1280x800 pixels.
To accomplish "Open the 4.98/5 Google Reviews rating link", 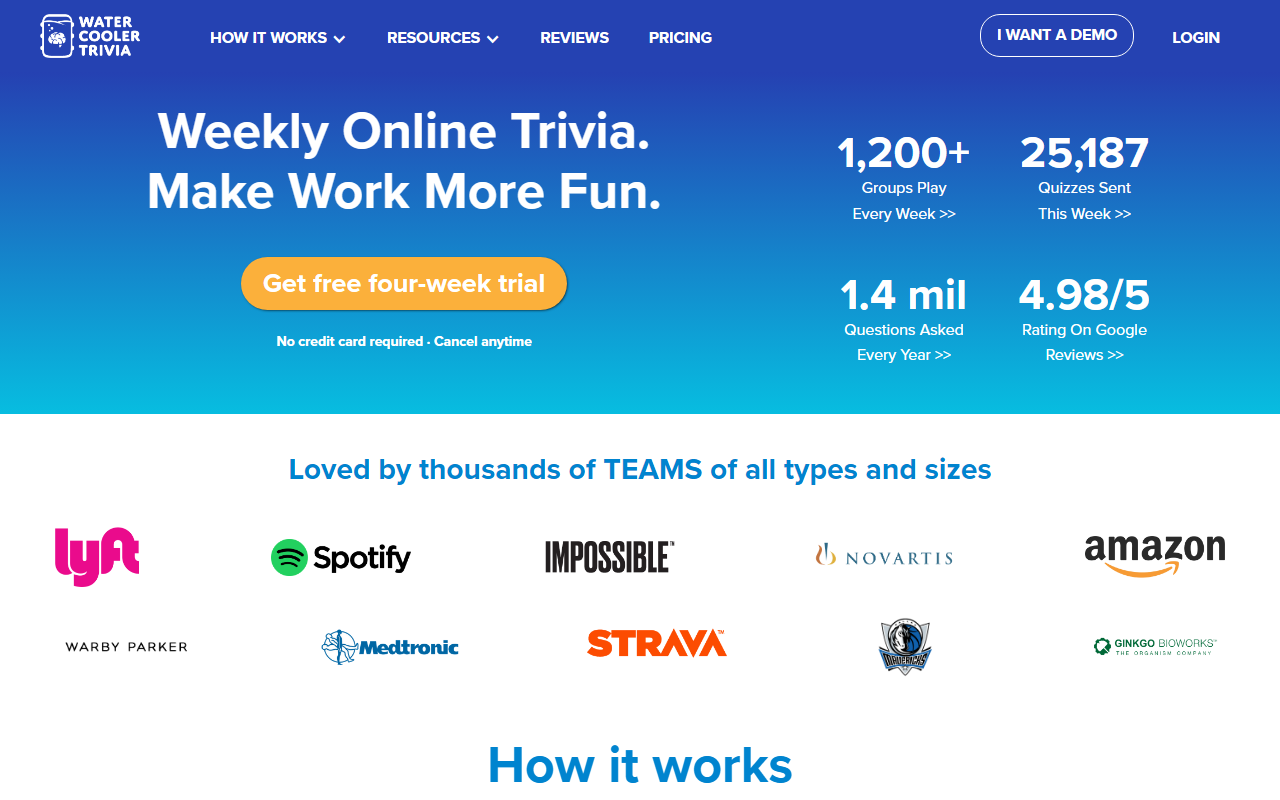I will pyautogui.click(x=1084, y=319).
